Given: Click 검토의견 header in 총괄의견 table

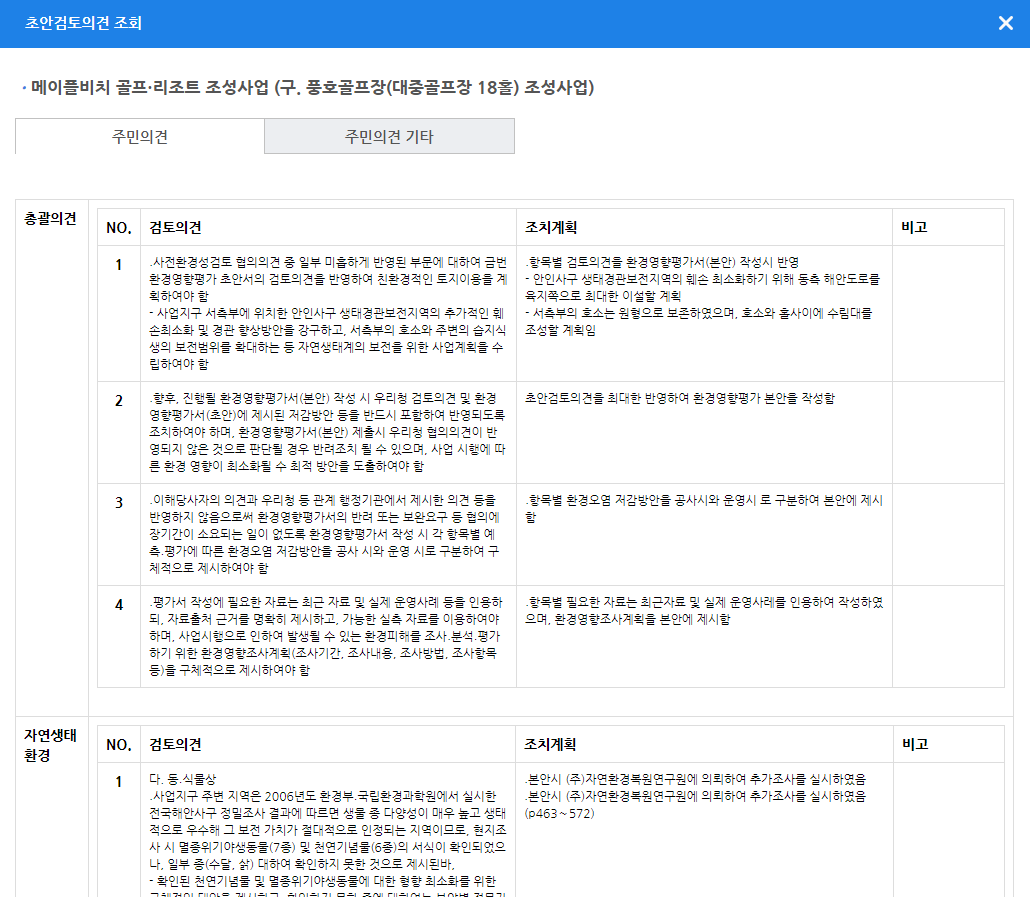Looking at the screenshot, I should 175,227.
